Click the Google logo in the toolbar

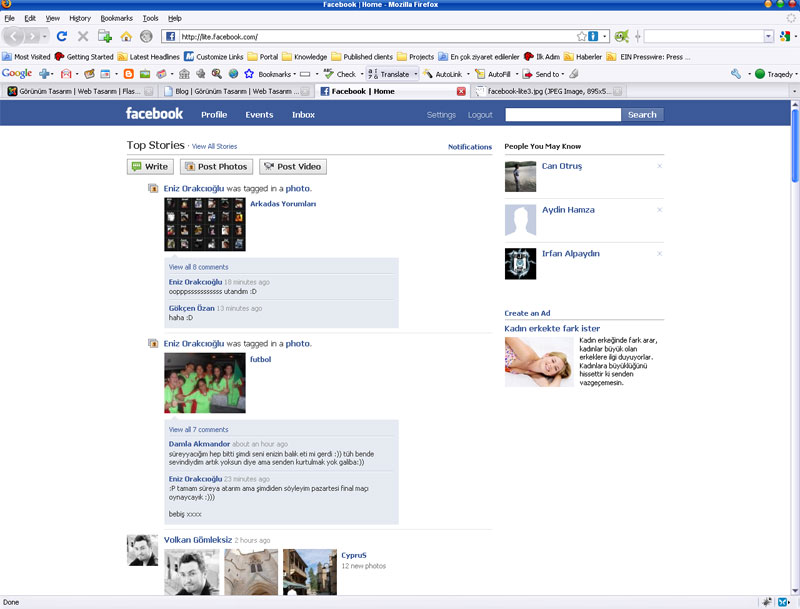coord(17,73)
